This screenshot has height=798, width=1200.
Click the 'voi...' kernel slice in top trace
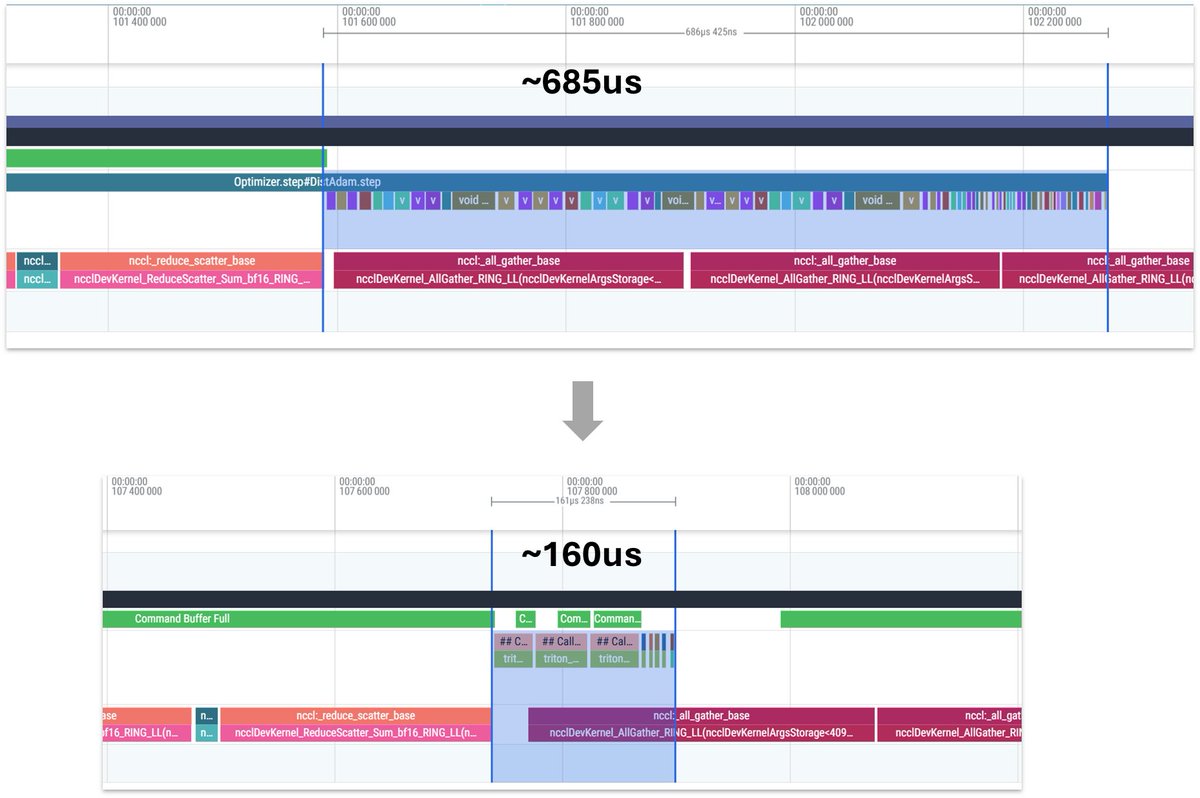[678, 200]
